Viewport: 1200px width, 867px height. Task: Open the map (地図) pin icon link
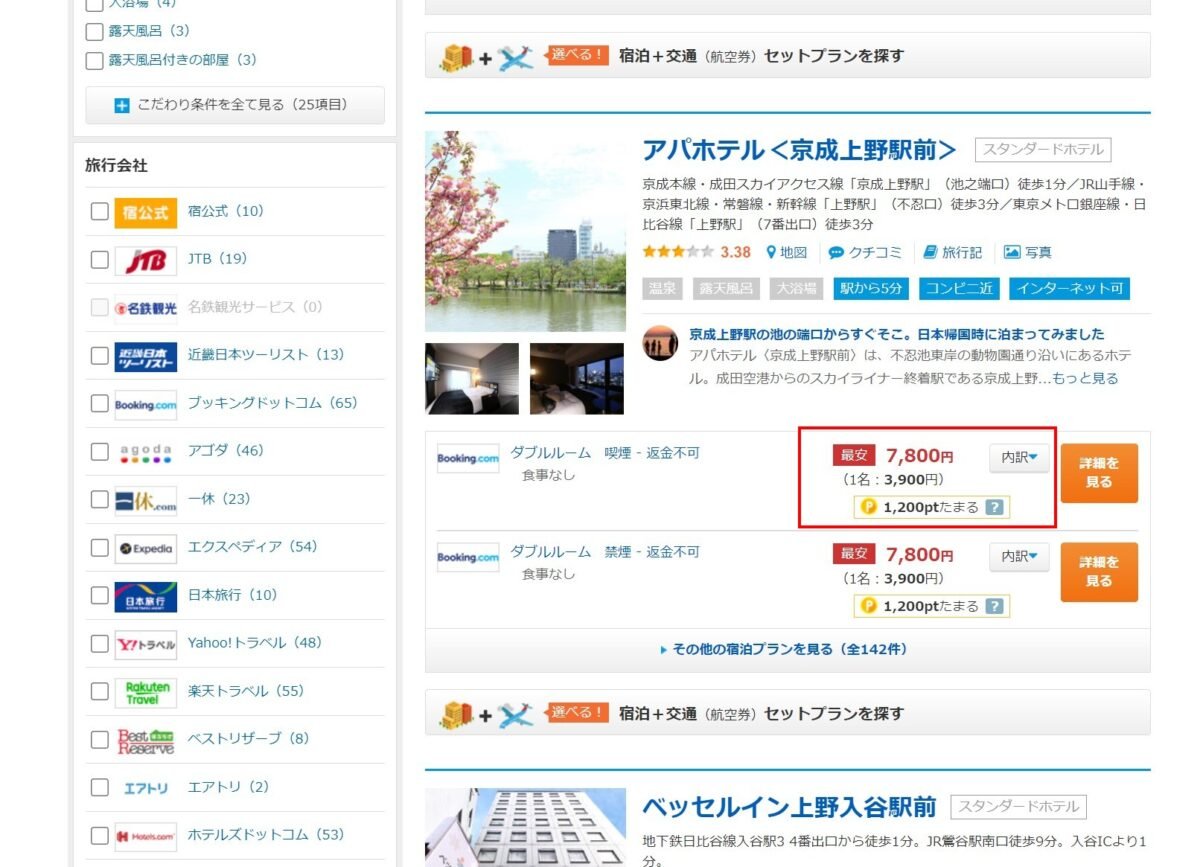pos(772,253)
